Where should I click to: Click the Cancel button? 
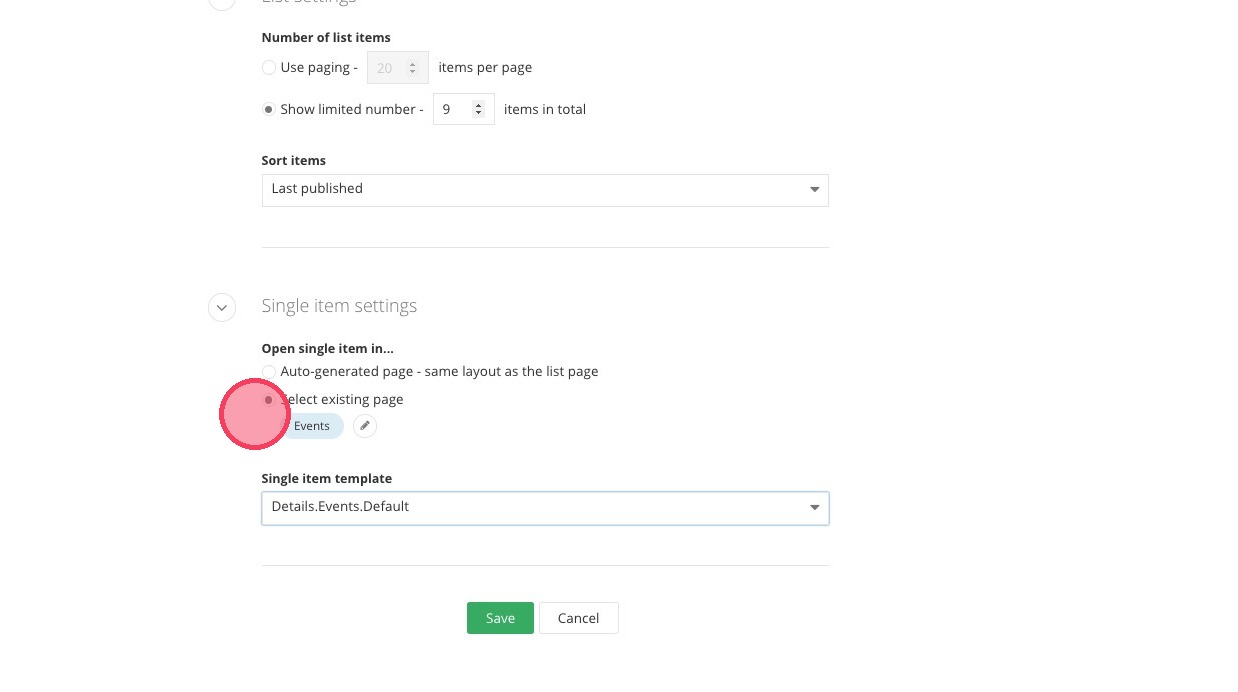pos(578,618)
